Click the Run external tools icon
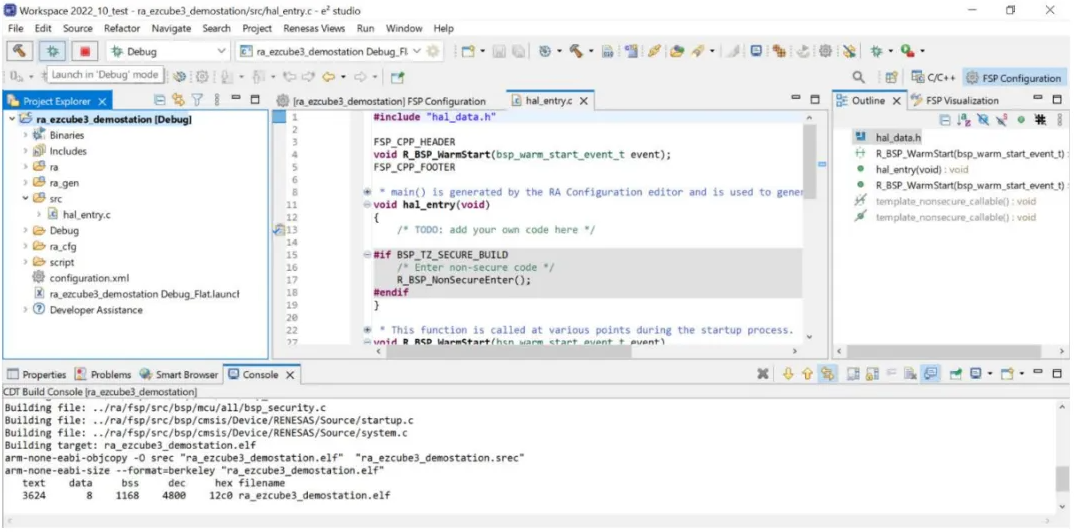 908,51
